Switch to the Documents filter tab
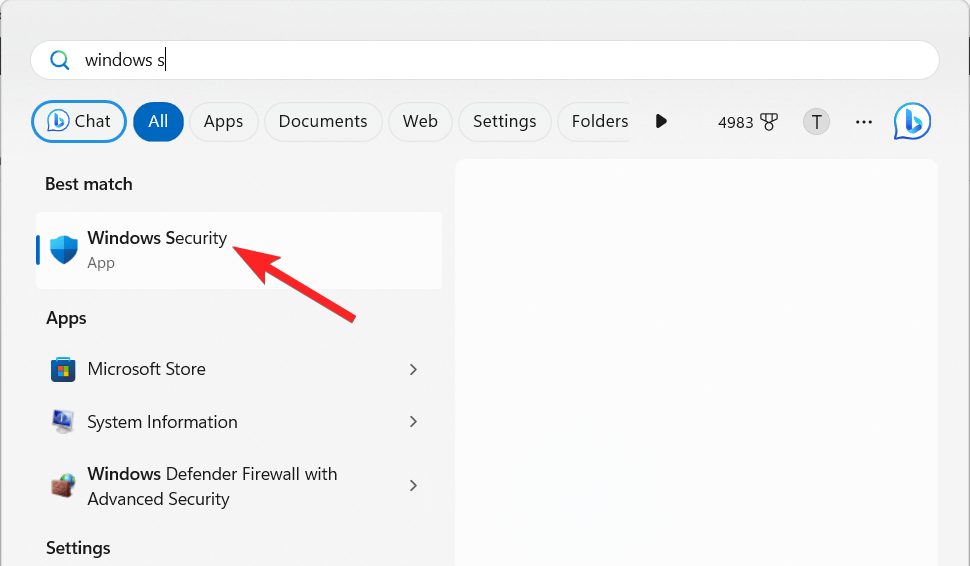The image size is (970, 566). click(x=323, y=121)
